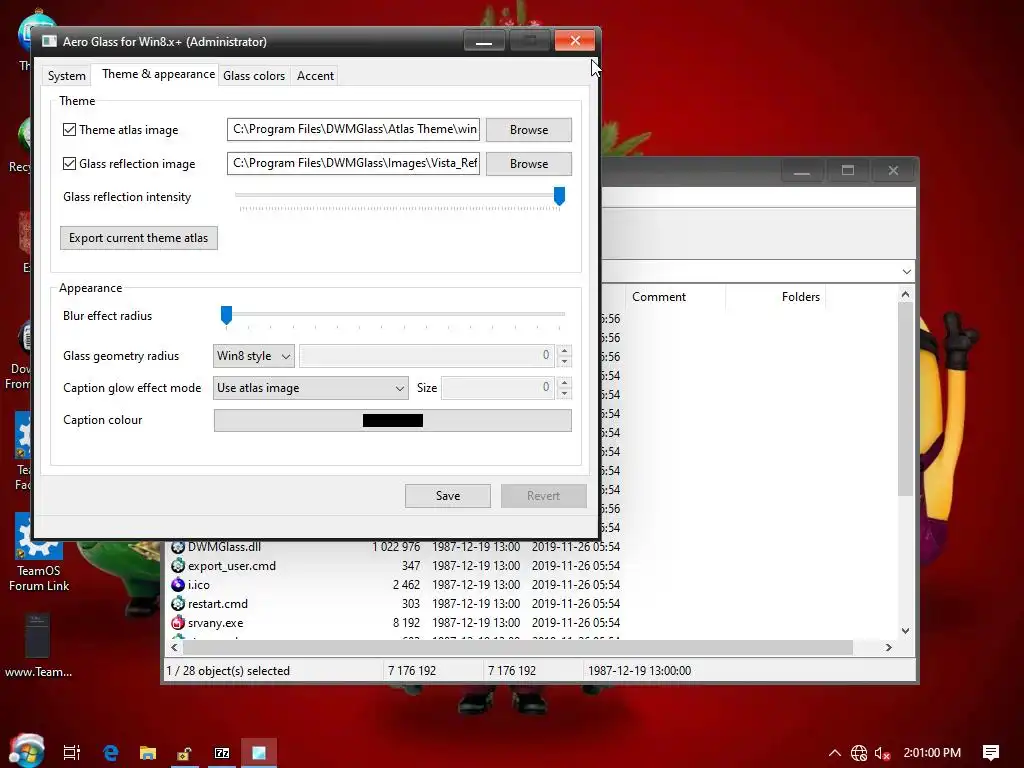Click network globe tray icon
Viewport: 1024px width, 768px height.
(x=859, y=753)
